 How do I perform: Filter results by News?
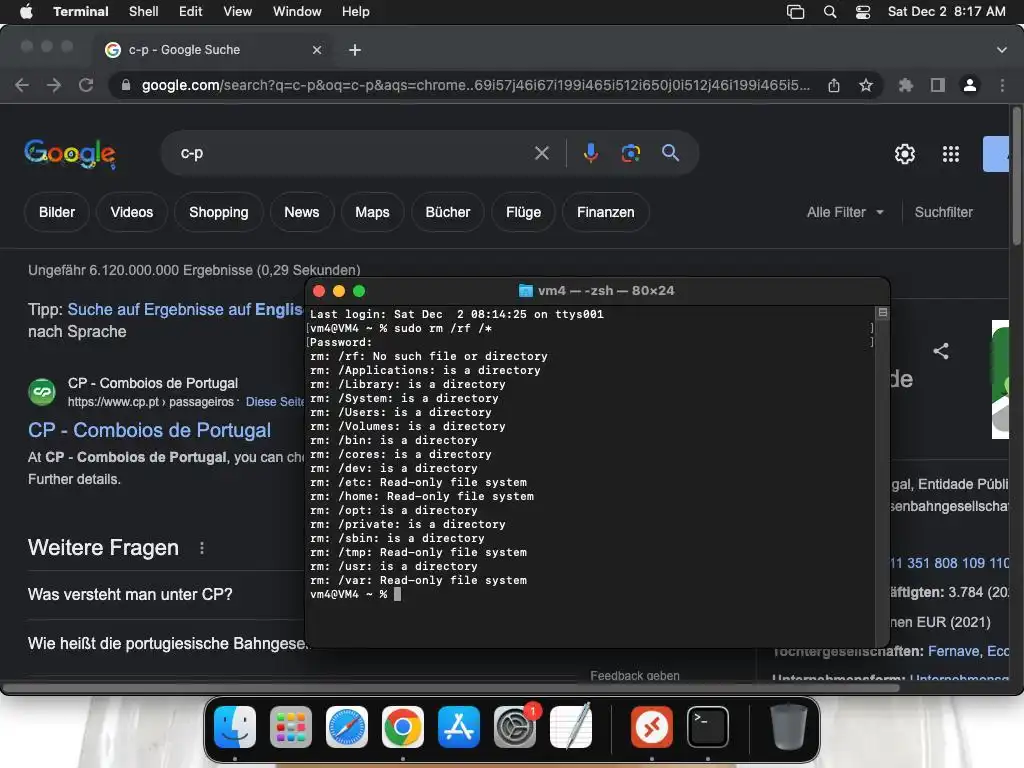click(x=302, y=212)
